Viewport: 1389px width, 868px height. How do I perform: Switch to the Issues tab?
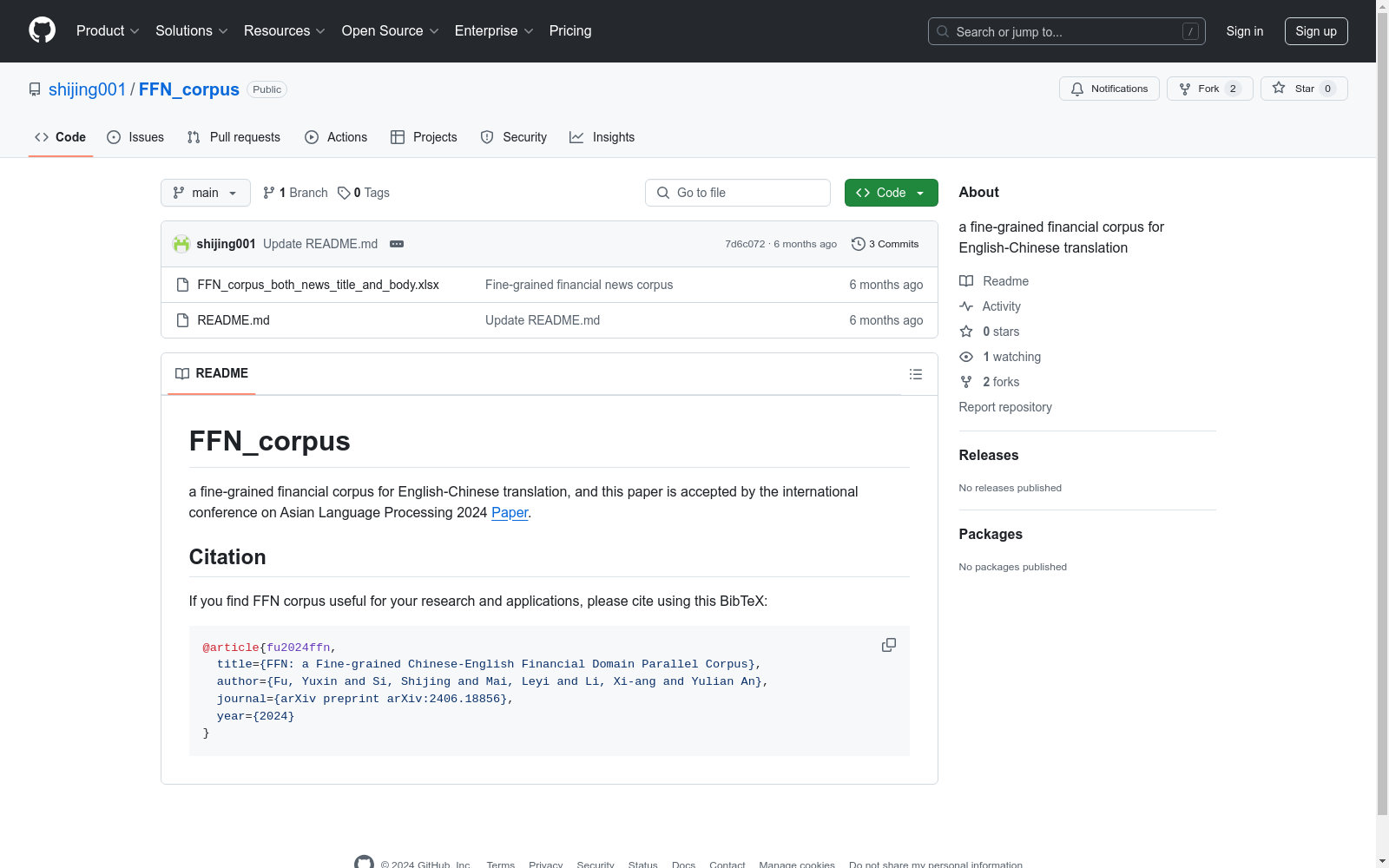tap(135, 137)
